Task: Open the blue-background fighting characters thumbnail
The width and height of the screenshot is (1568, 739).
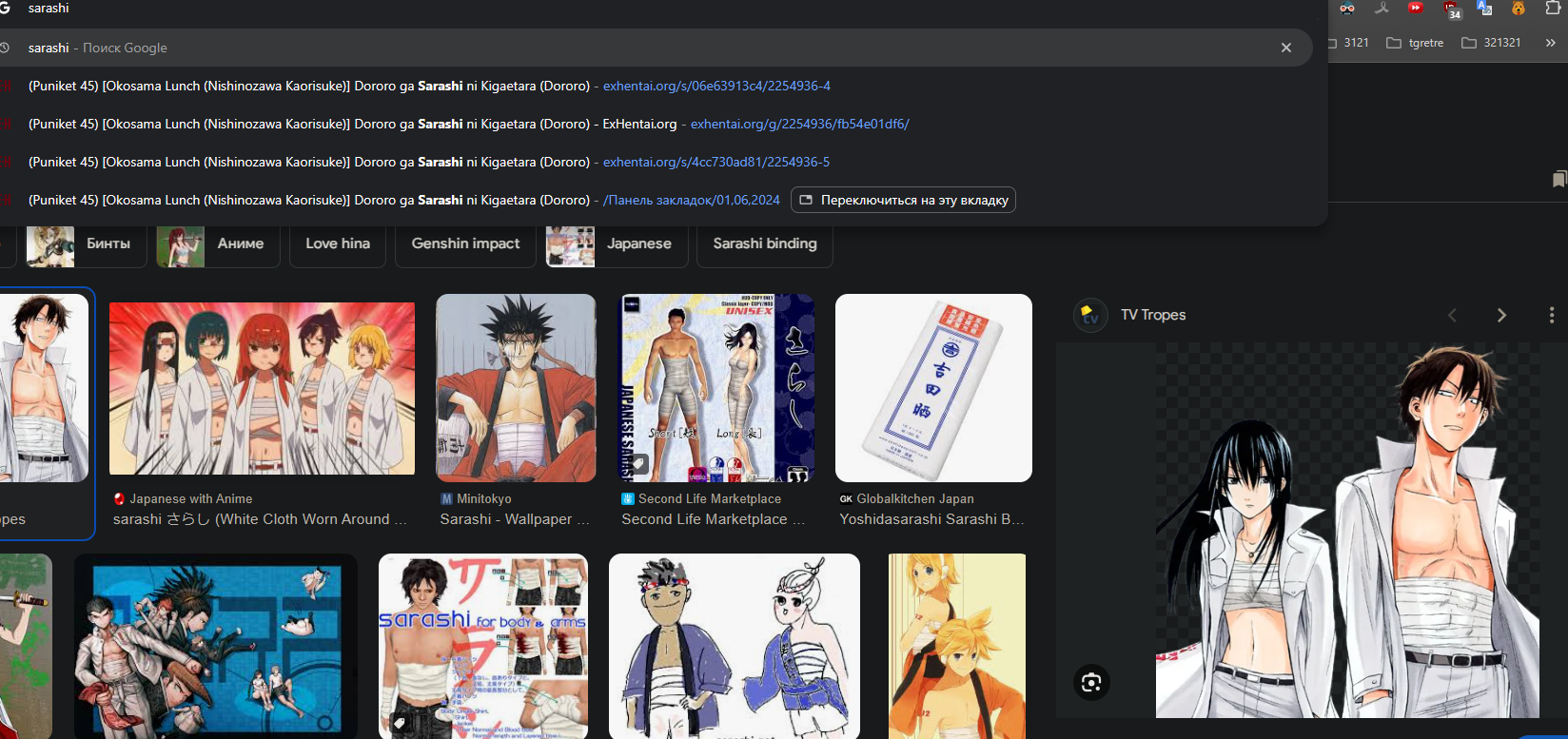Action: (x=216, y=647)
